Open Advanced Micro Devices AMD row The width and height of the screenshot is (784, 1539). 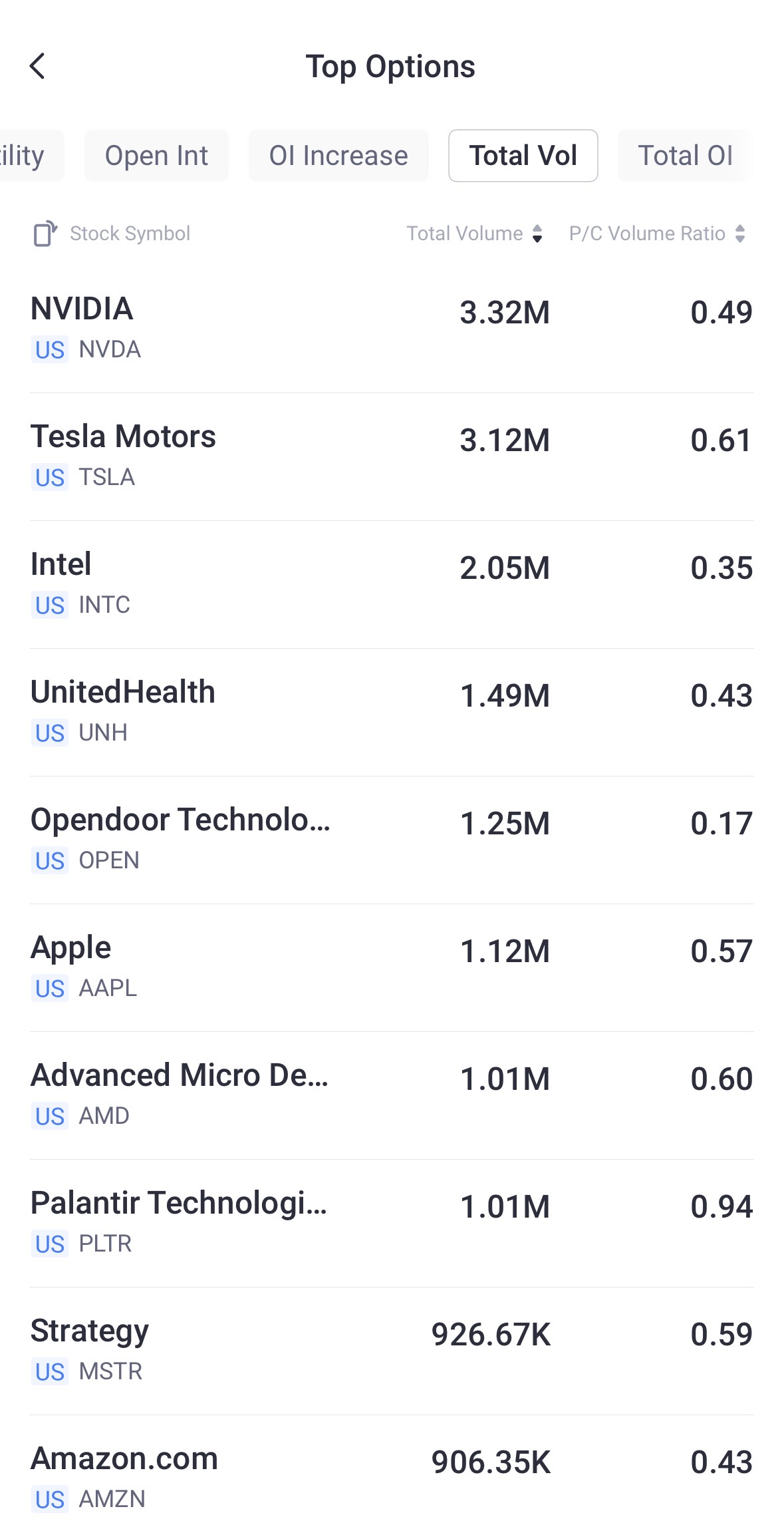392,1095
